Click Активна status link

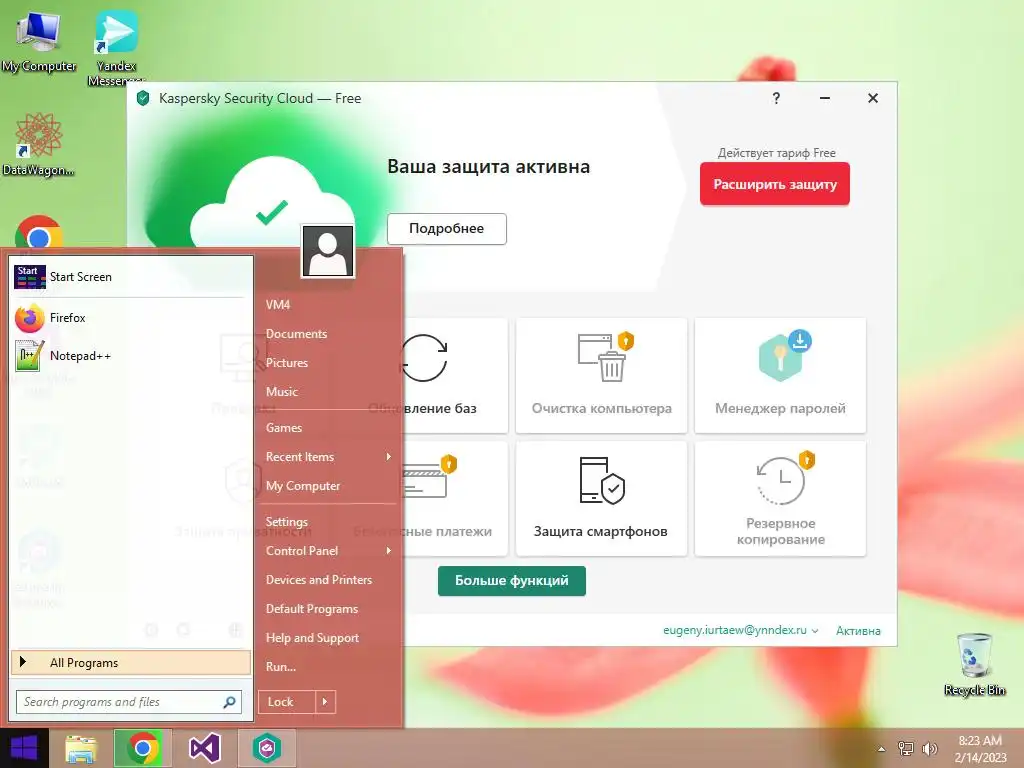[x=858, y=631]
